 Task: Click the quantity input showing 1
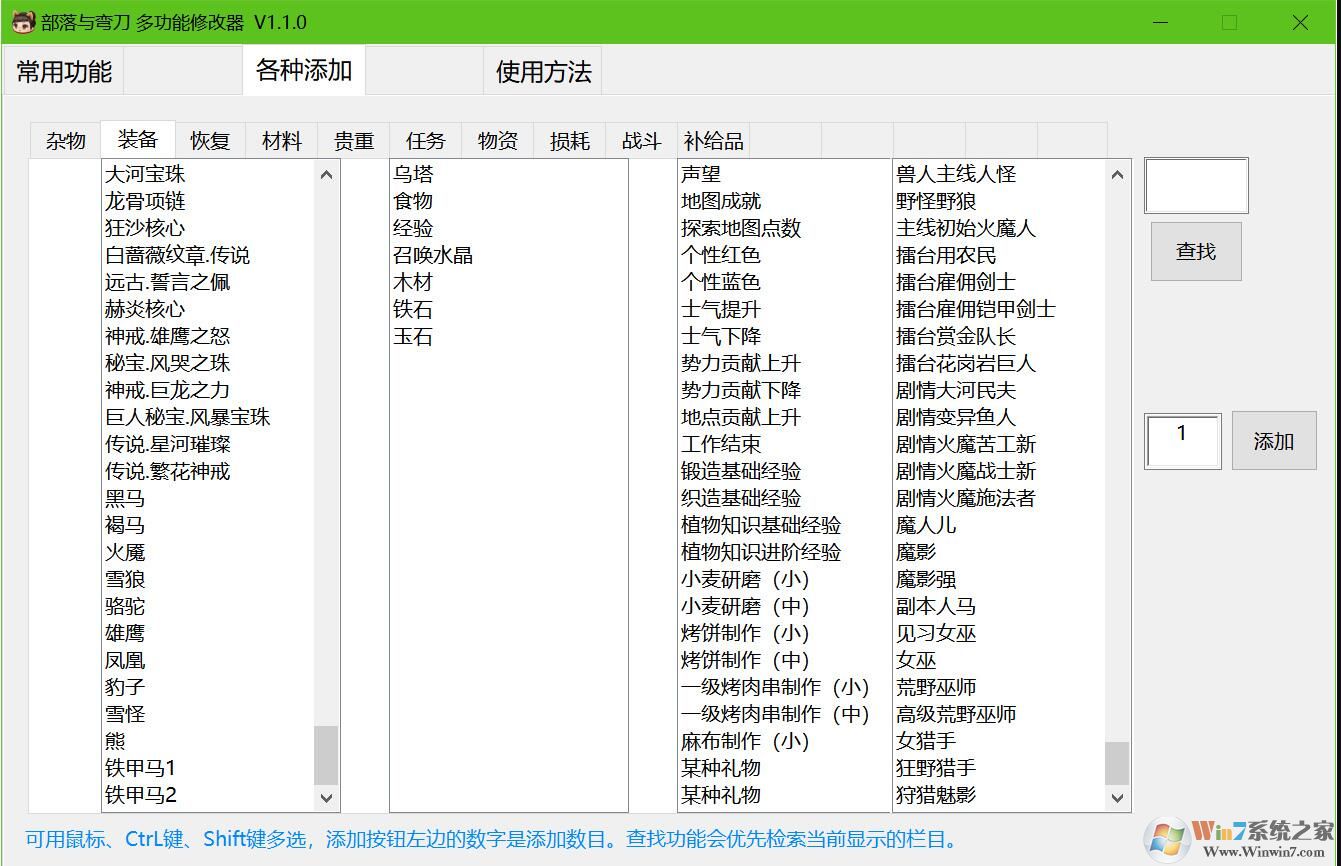[x=1182, y=440]
